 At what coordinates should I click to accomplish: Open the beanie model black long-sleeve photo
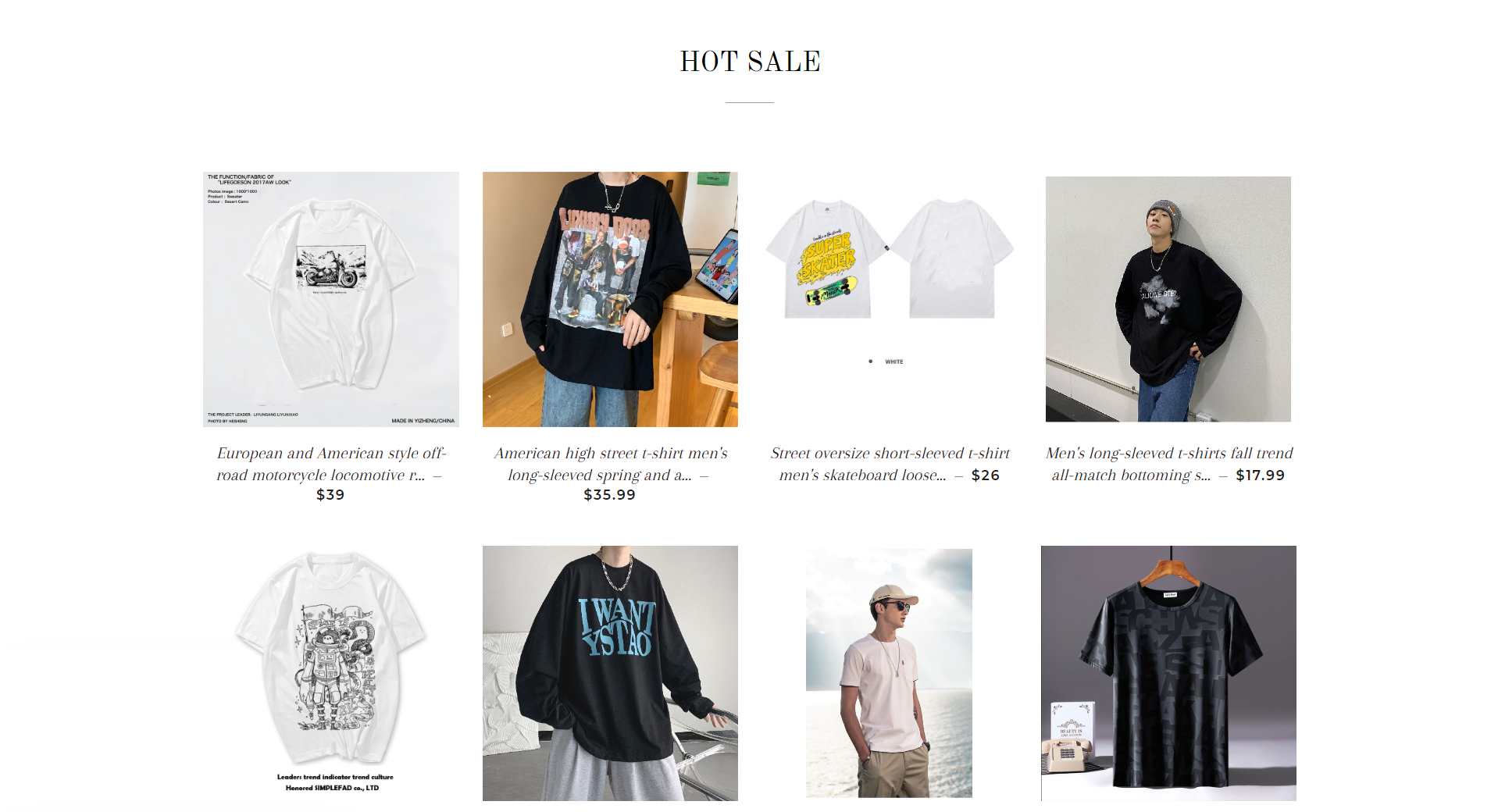point(1168,299)
